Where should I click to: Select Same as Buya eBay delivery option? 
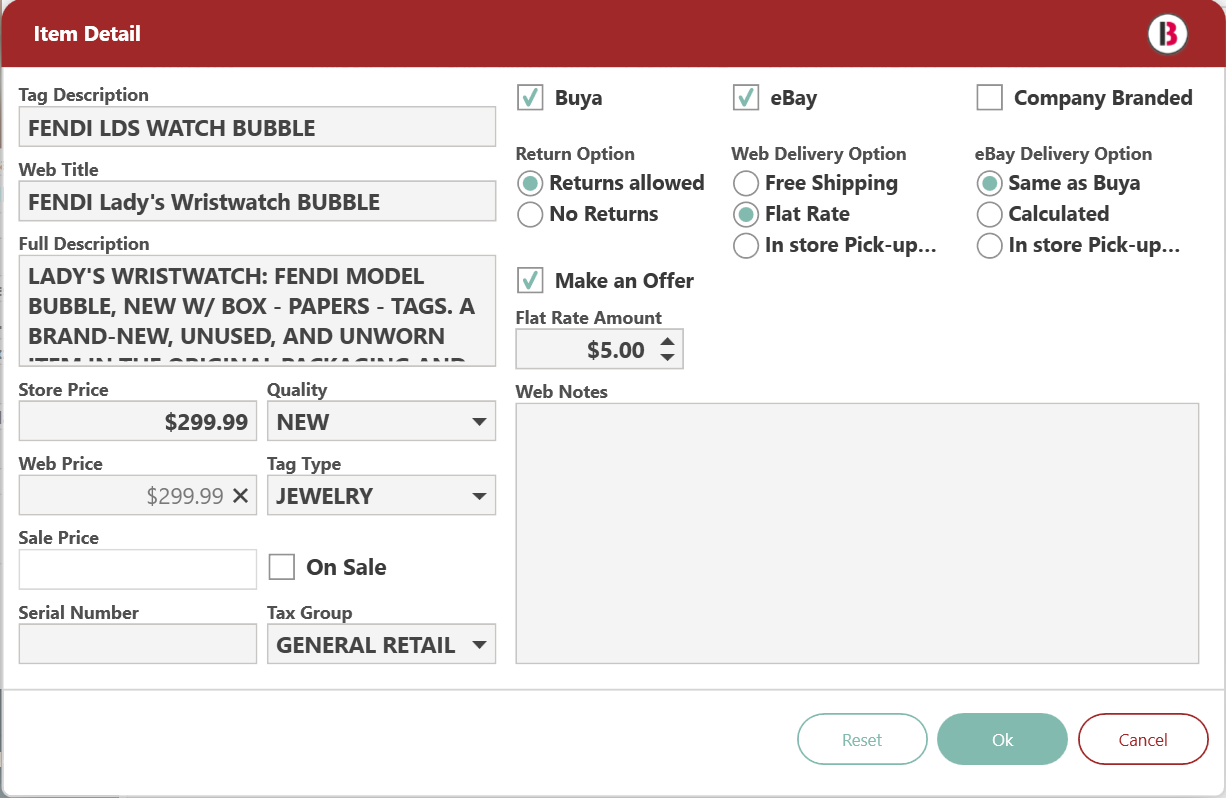990,183
